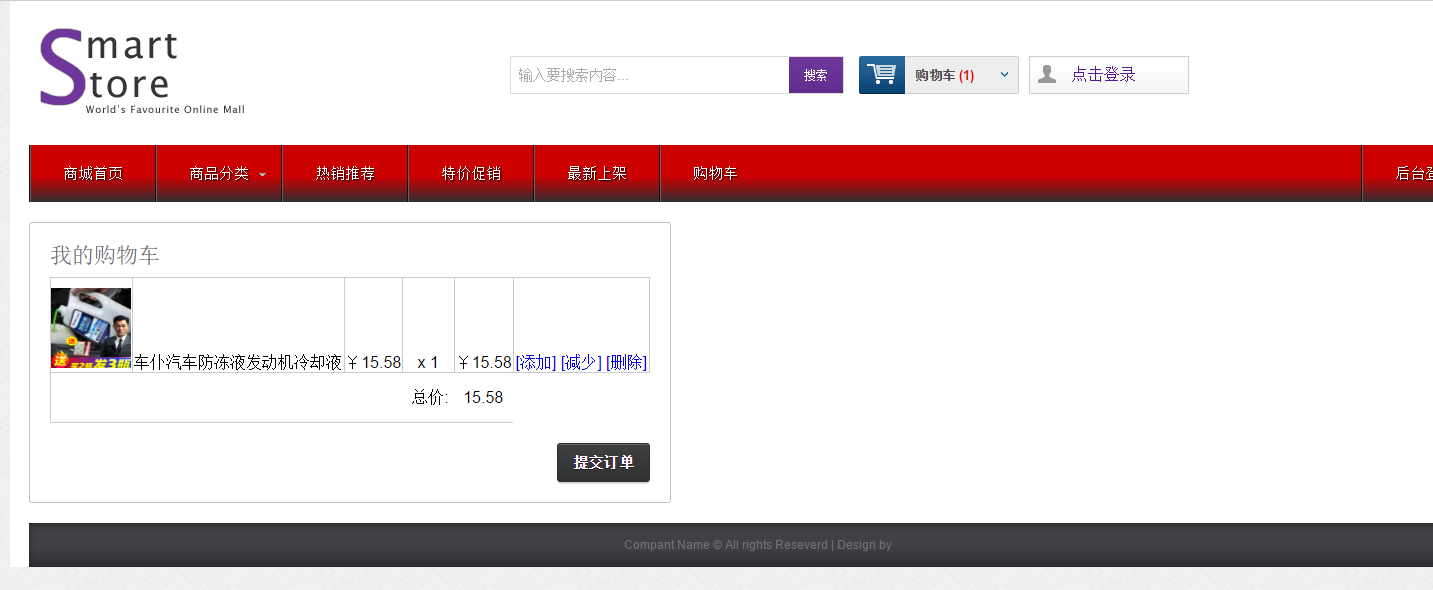Open the 商品分类 dropdown menu

[220, 174]
